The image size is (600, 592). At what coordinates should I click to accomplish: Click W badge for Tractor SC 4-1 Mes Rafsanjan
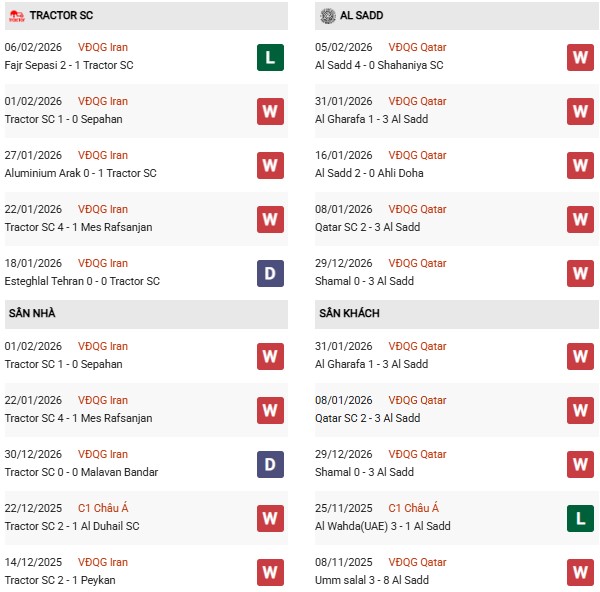(270, 219)
